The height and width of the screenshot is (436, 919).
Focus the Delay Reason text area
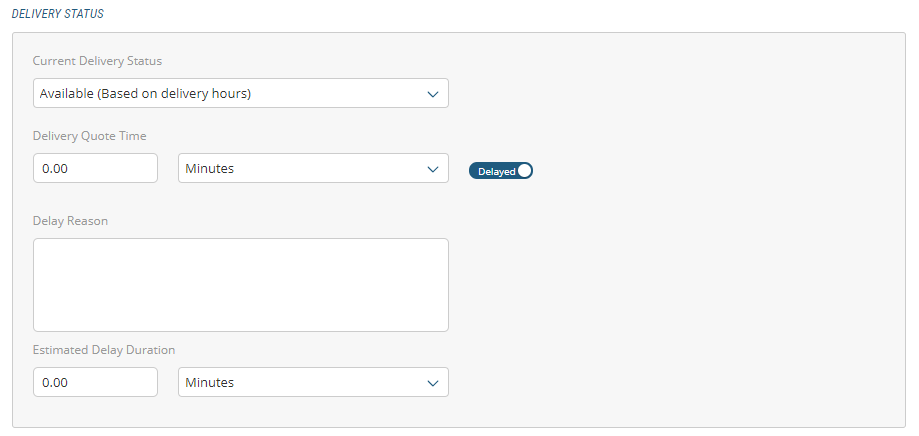click(x=240, y=284)
